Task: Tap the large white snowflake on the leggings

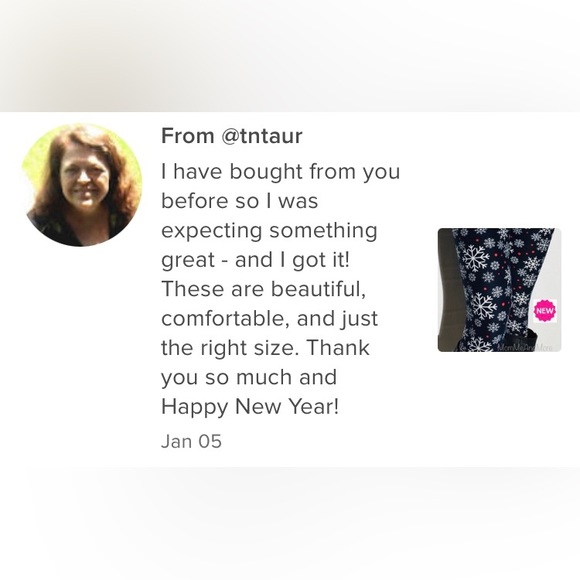Action: [x=474, y=258]
